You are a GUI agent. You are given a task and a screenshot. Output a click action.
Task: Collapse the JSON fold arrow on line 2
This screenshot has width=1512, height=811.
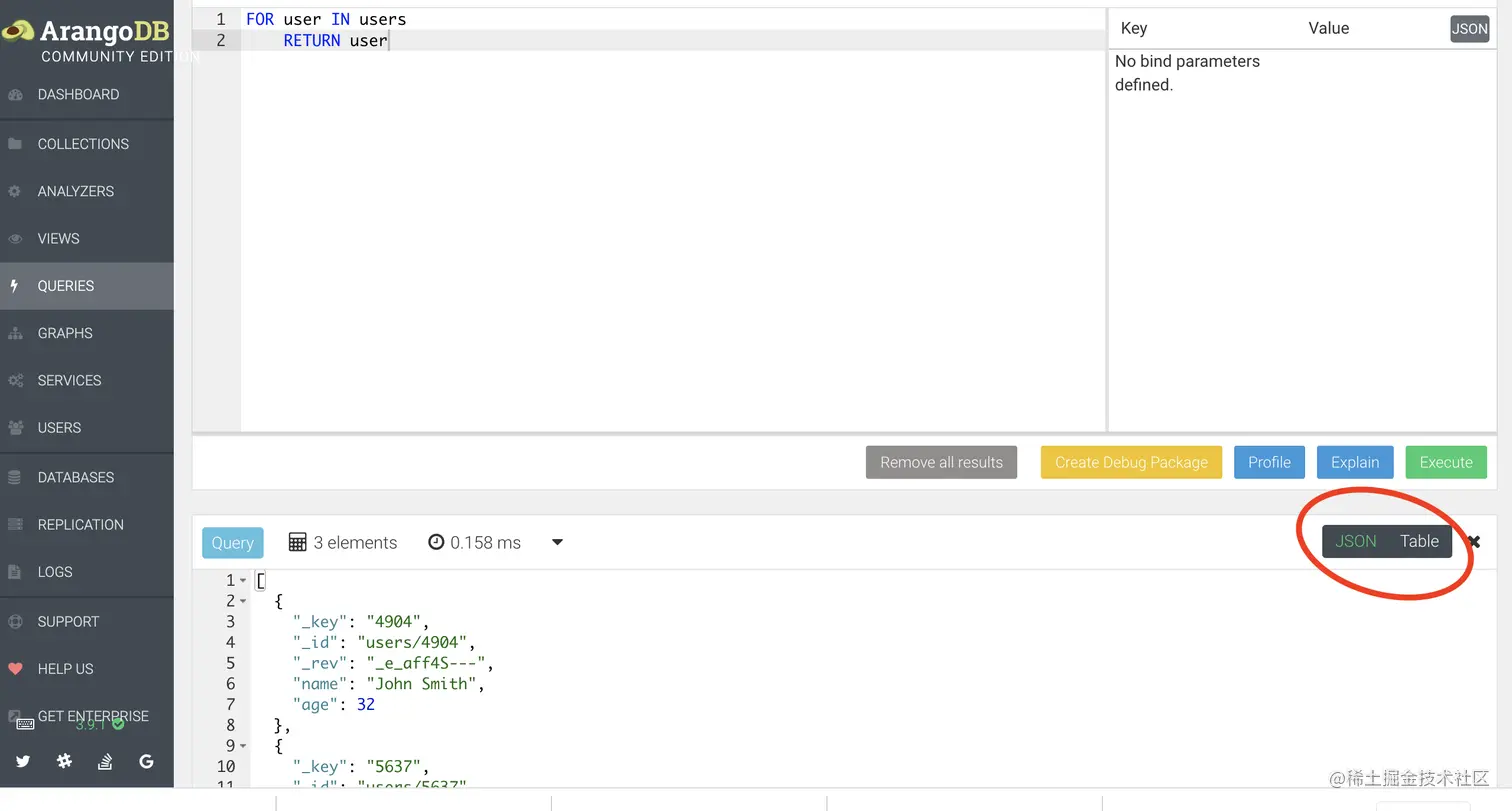click(243, 601)
